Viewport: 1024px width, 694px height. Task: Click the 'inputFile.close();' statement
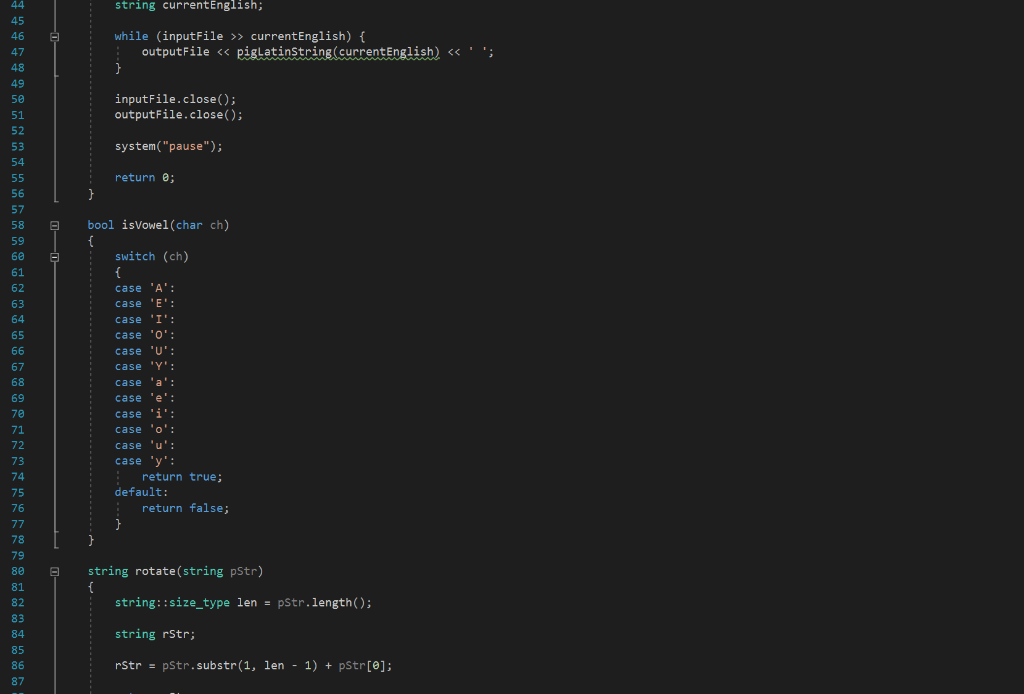pyautogui.click(x=175, y=99)
